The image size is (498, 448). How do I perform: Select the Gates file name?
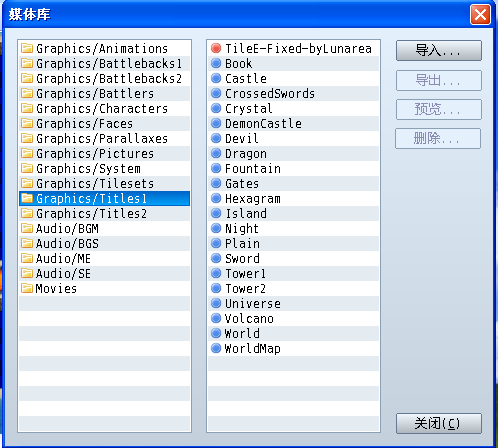pyautogui.click(x=242, y=184)
